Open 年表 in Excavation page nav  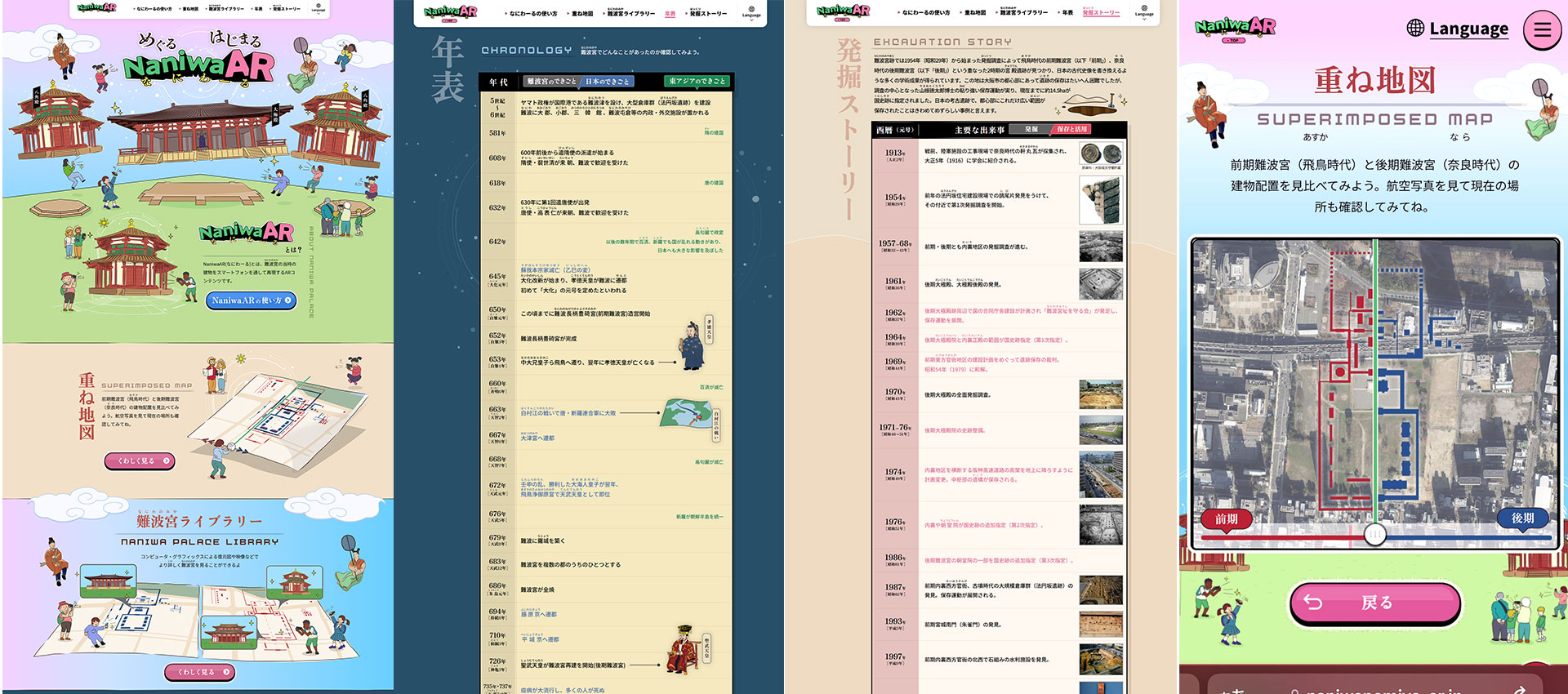pos(1066,14)
